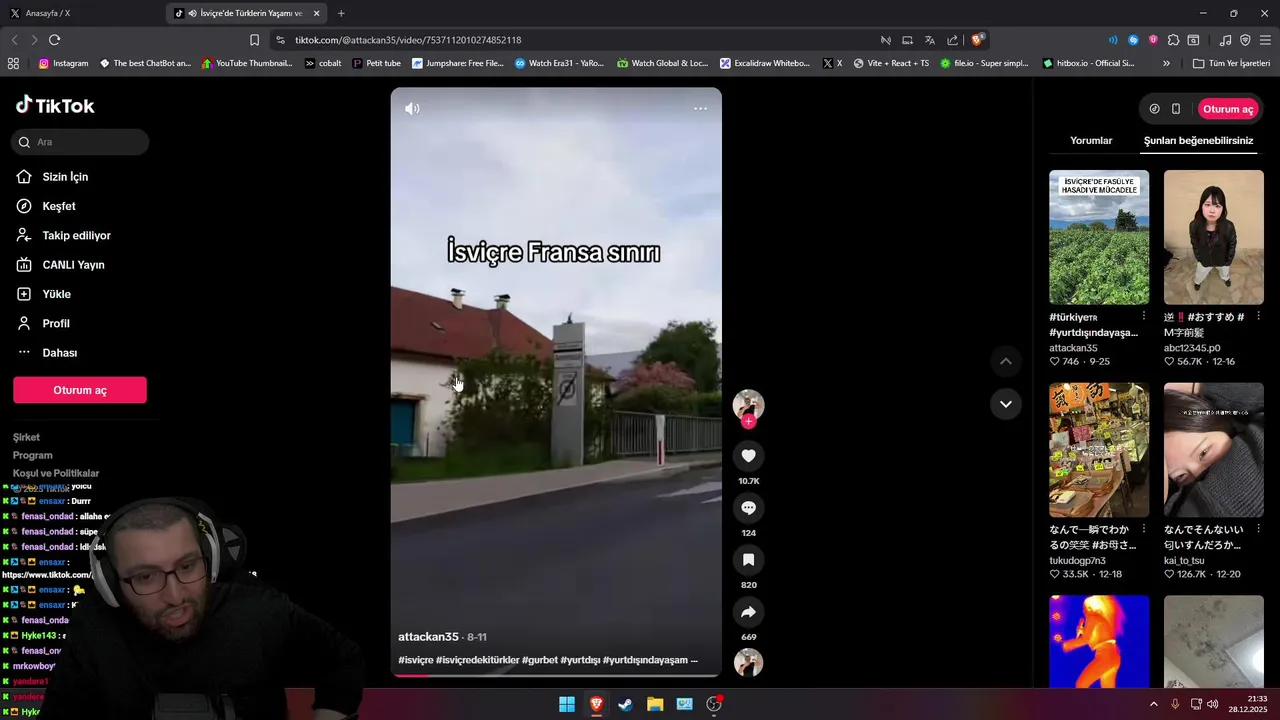The height and width of the screenshot is (720, 1280).
Task: Follow attackan35 using the plus badge
Action: click(748, 421)
